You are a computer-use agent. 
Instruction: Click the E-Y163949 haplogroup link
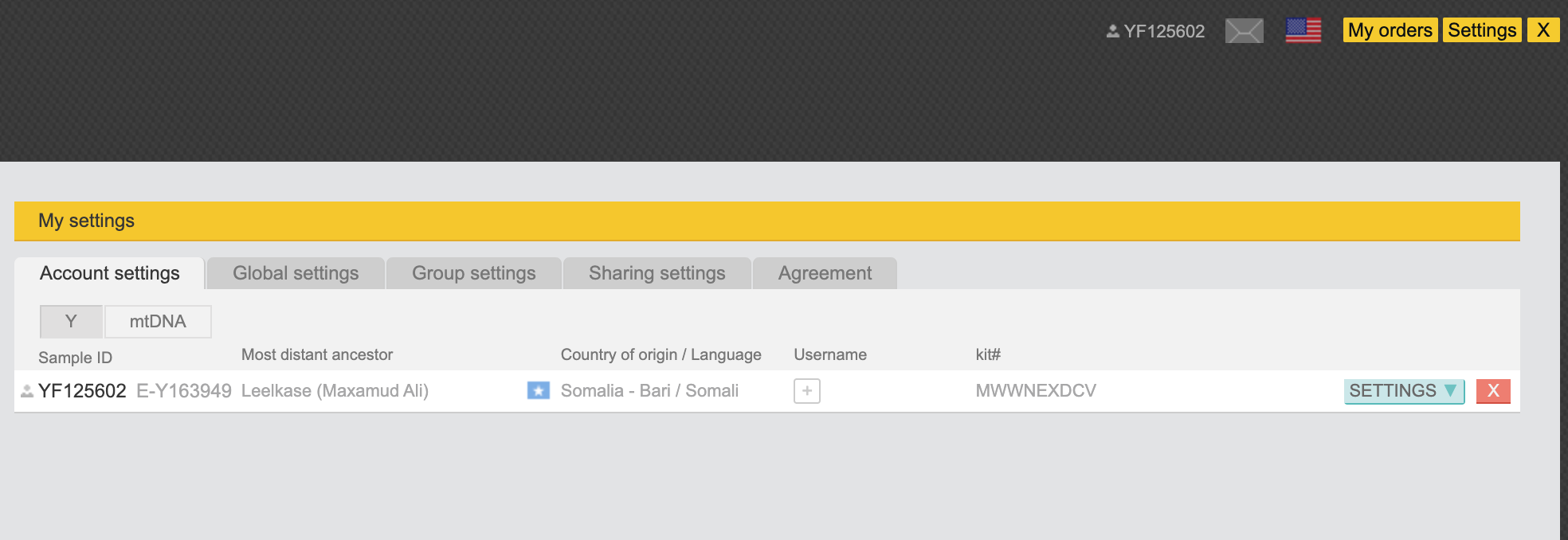coord(184,391)
